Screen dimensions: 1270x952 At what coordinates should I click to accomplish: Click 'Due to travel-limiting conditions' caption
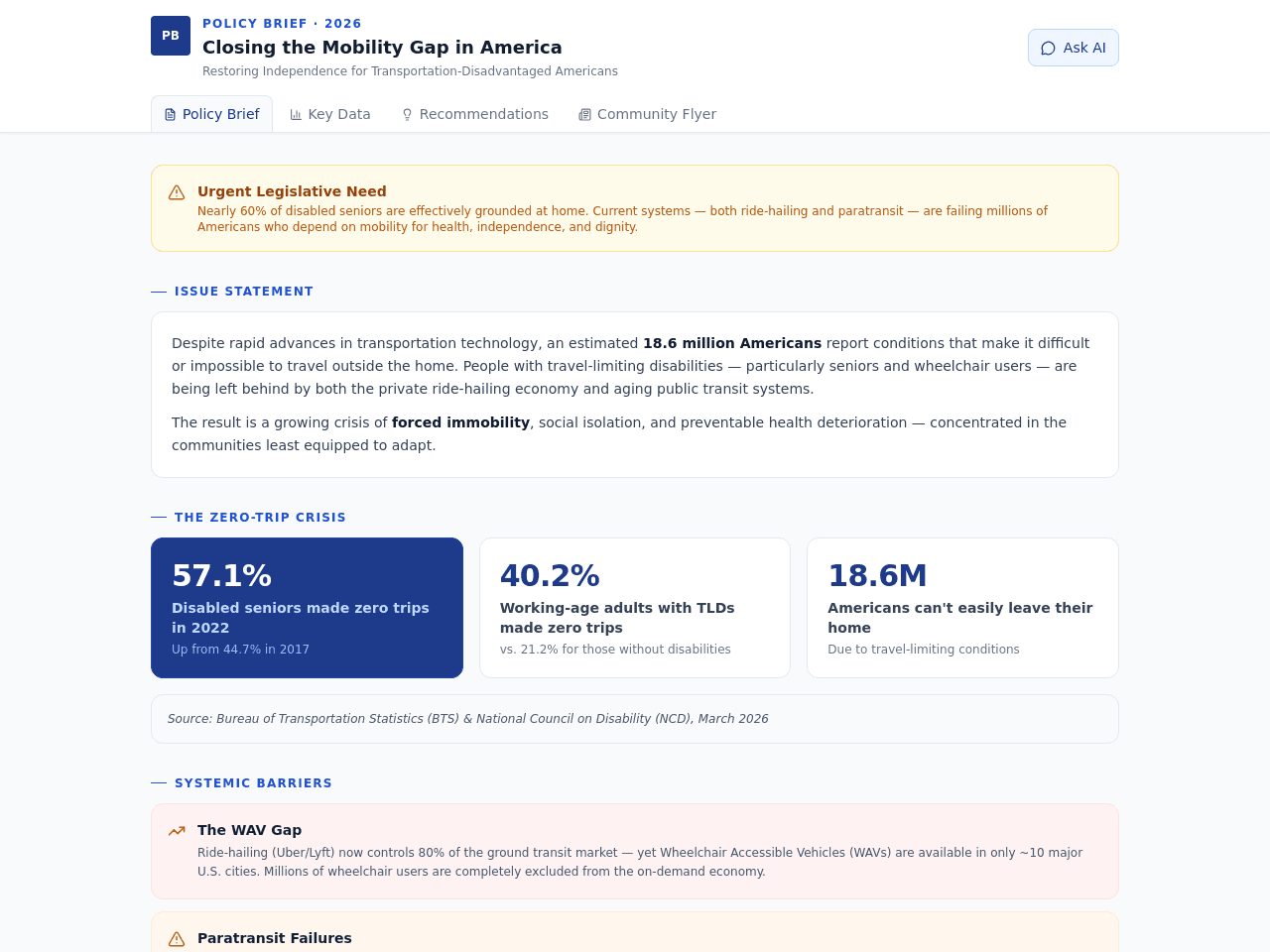click(924, 650)
